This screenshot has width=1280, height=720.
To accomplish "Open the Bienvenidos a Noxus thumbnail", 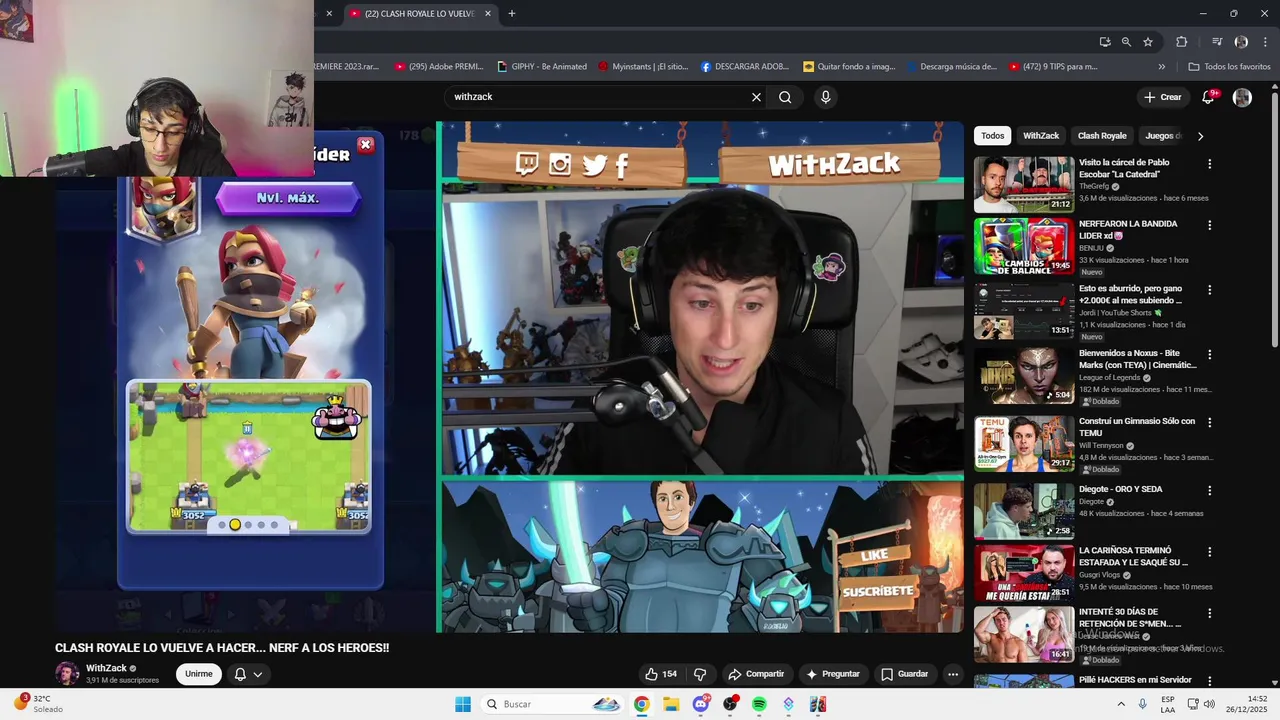I will pyautogui.click(x=1024, y=375).
